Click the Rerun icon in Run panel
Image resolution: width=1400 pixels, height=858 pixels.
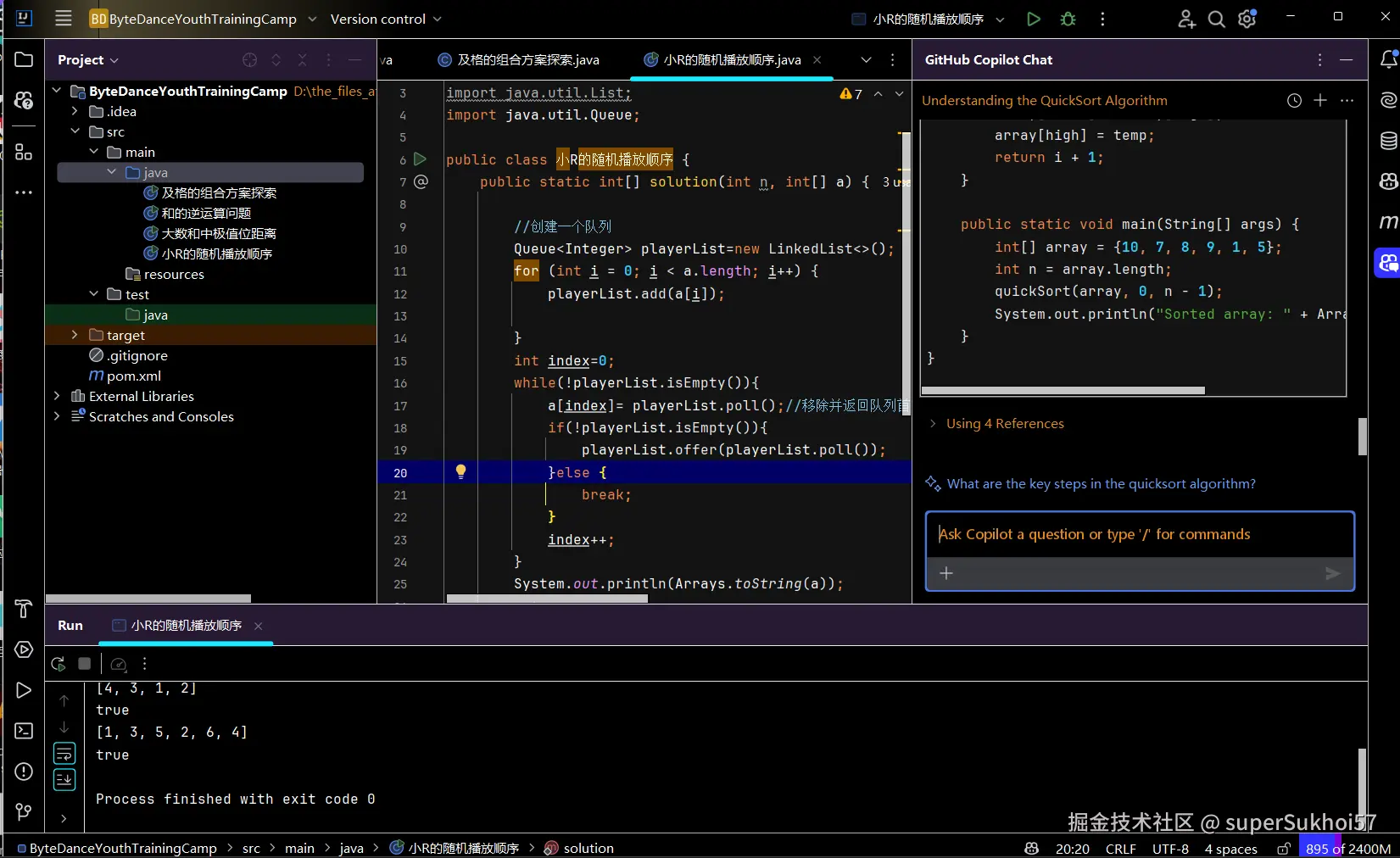click(x=58, y=664)
